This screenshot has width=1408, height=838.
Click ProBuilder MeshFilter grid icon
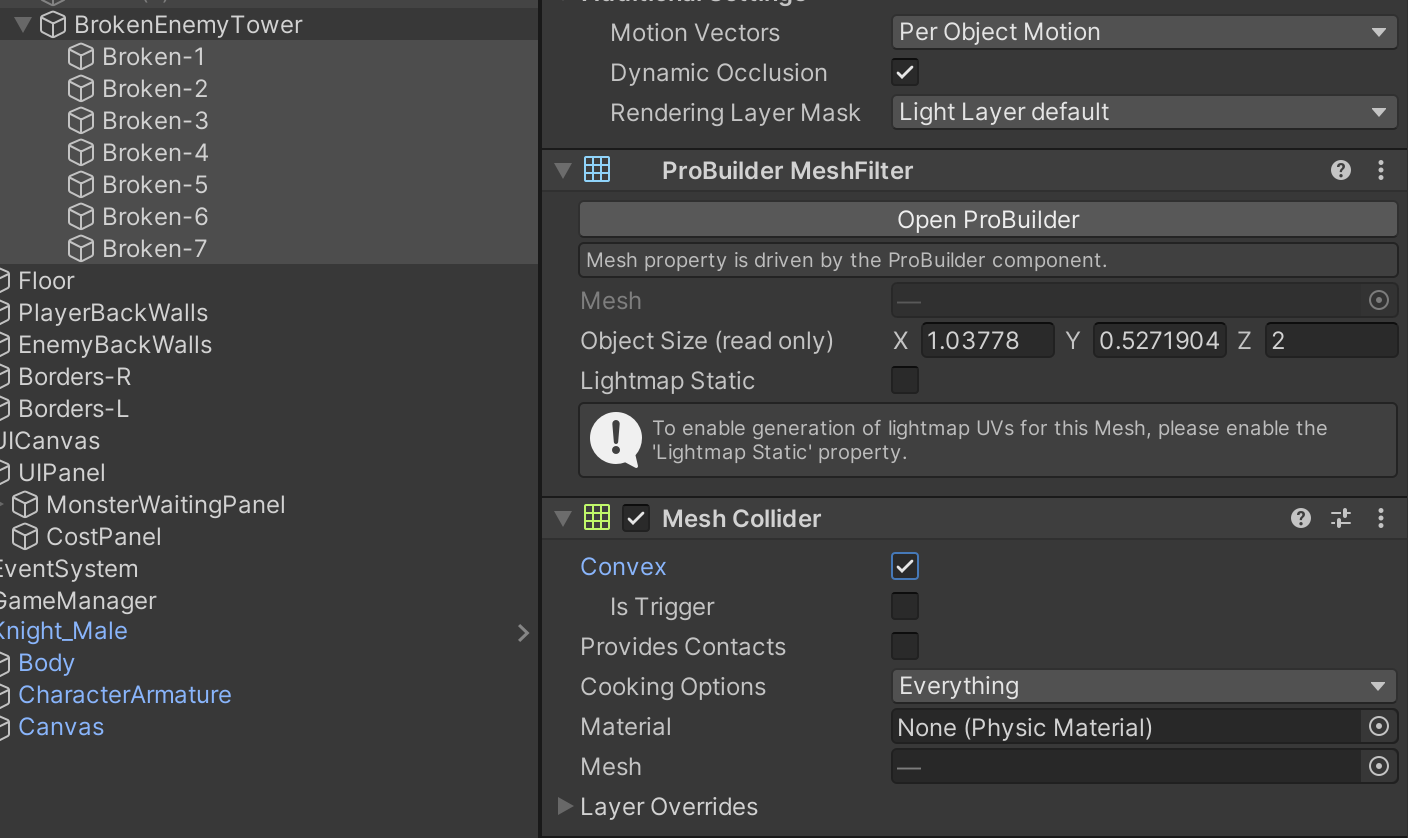(x=597, y=170)
